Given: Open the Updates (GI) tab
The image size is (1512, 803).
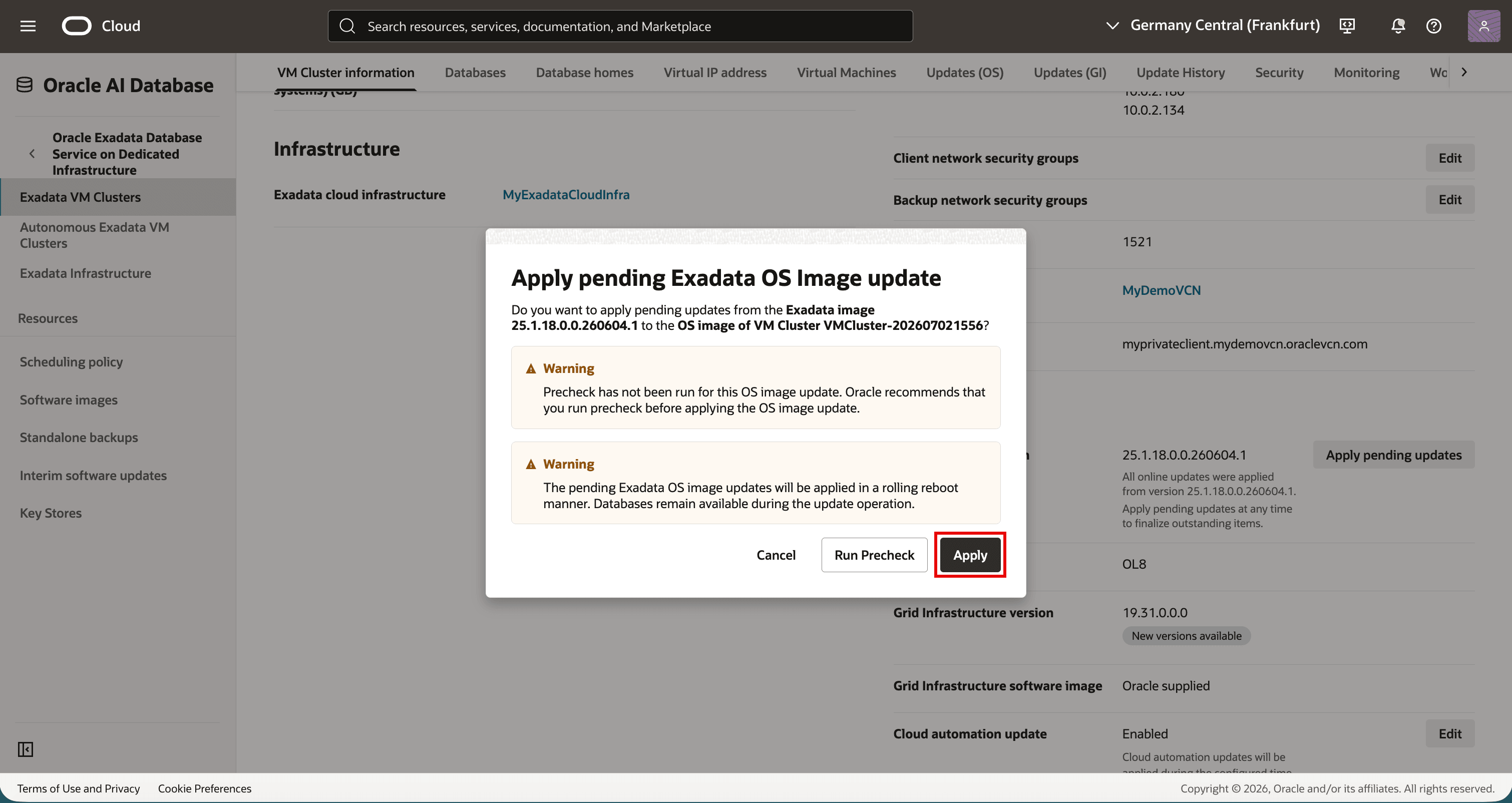Looking at the screenshot, I should (1070, 72).
